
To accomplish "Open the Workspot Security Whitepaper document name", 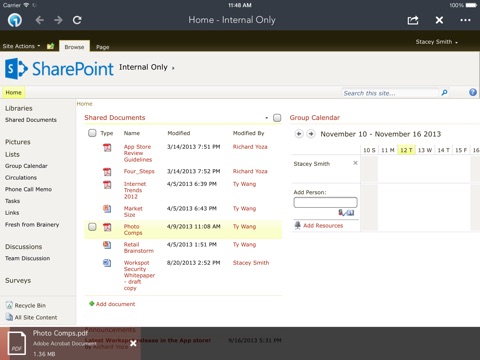I will click(139, 275).
